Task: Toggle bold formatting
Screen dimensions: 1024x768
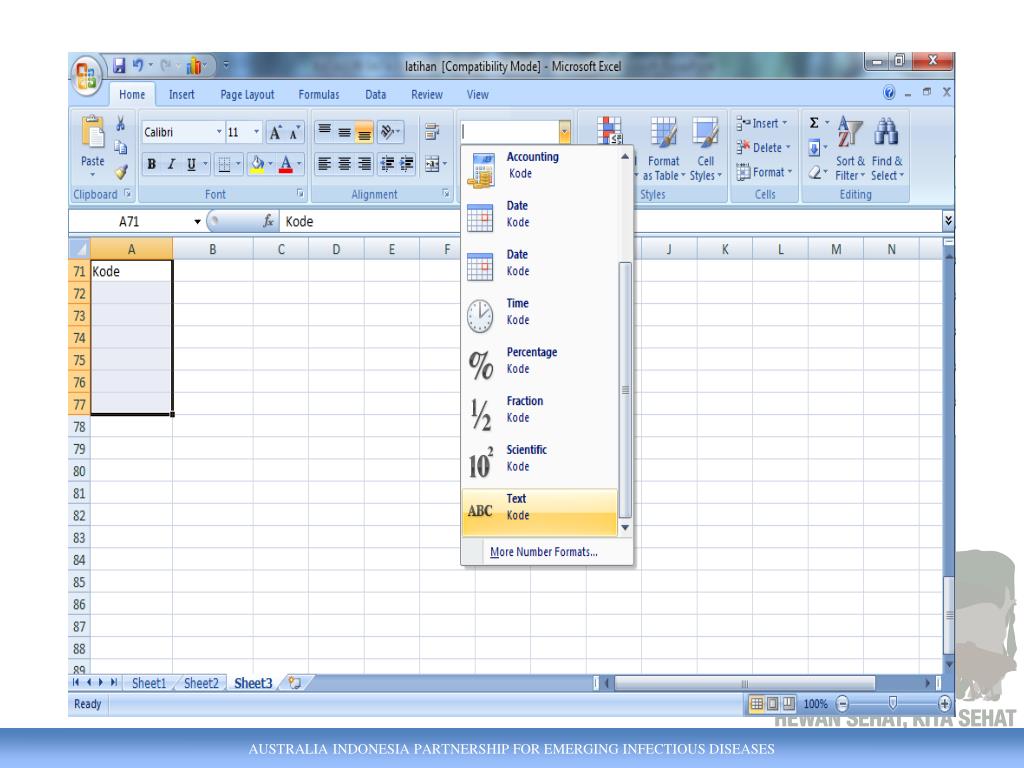Action: [x=152, y=164]
